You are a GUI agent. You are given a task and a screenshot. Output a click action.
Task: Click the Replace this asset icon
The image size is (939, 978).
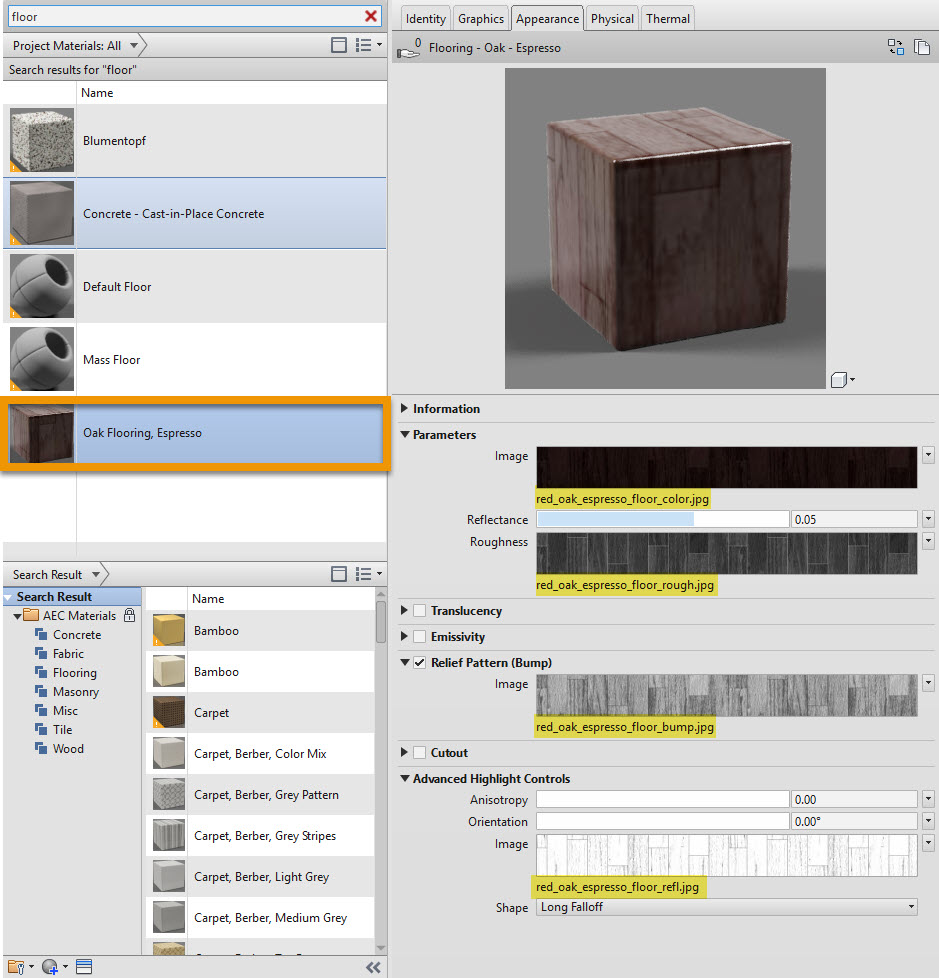point(895,47)
